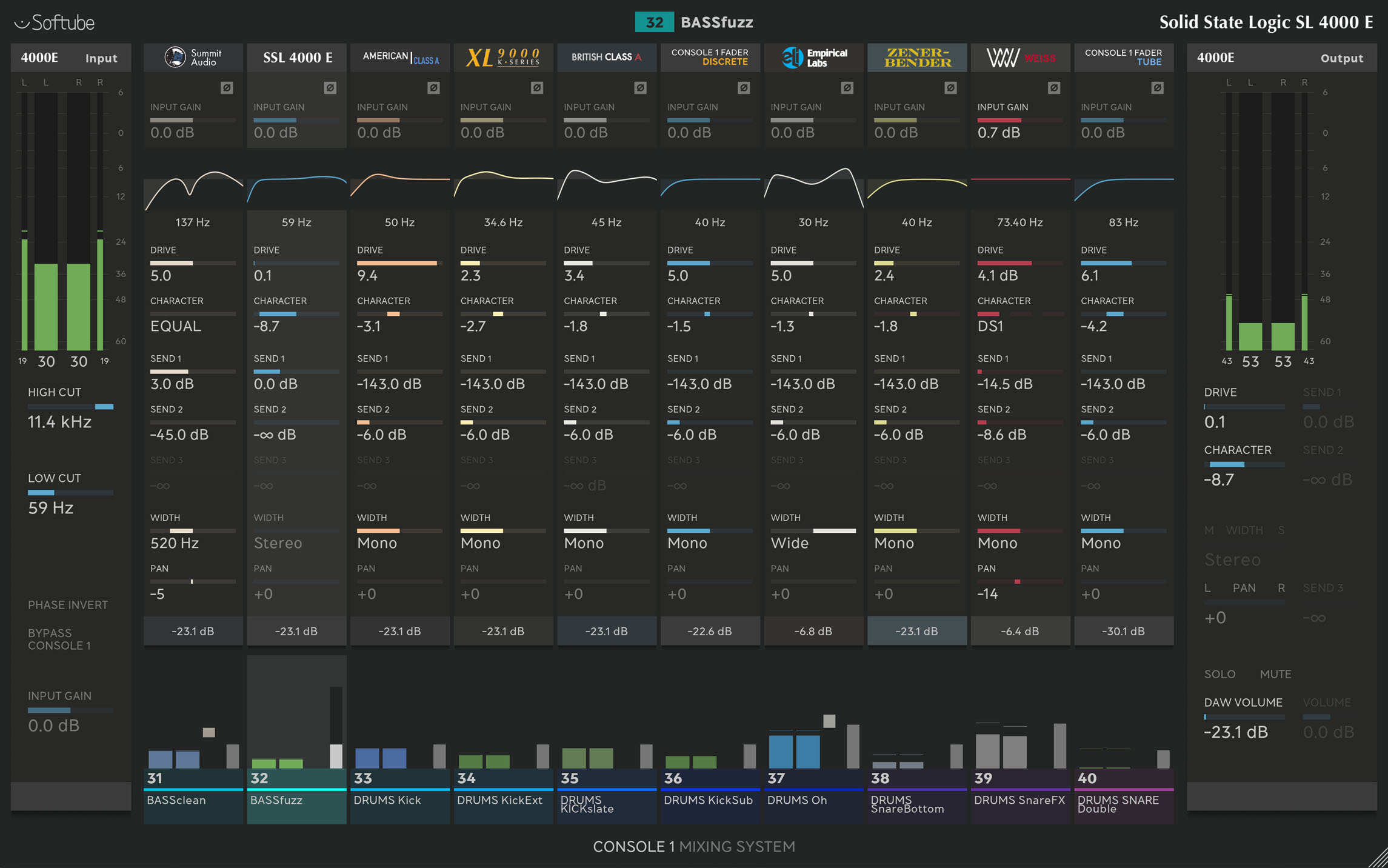The height and width of the screenshot is (868, 1388).
Task: Toggle Bypass Console 1
Action: click(59, 639)
